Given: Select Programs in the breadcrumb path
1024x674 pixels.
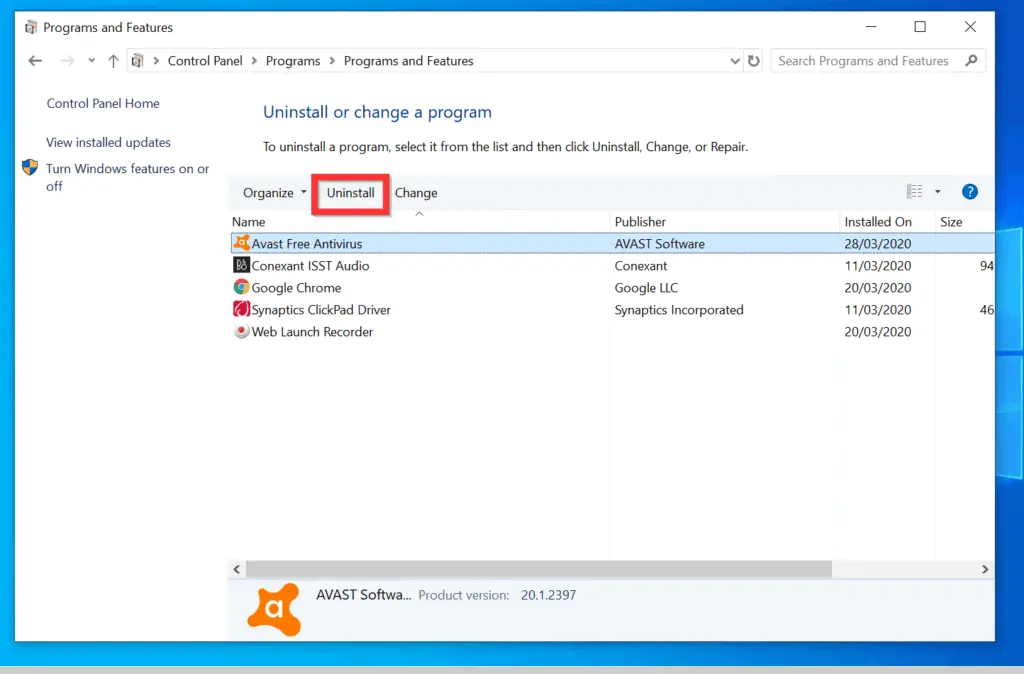Looking at the screenshot, I should (292, 60).
